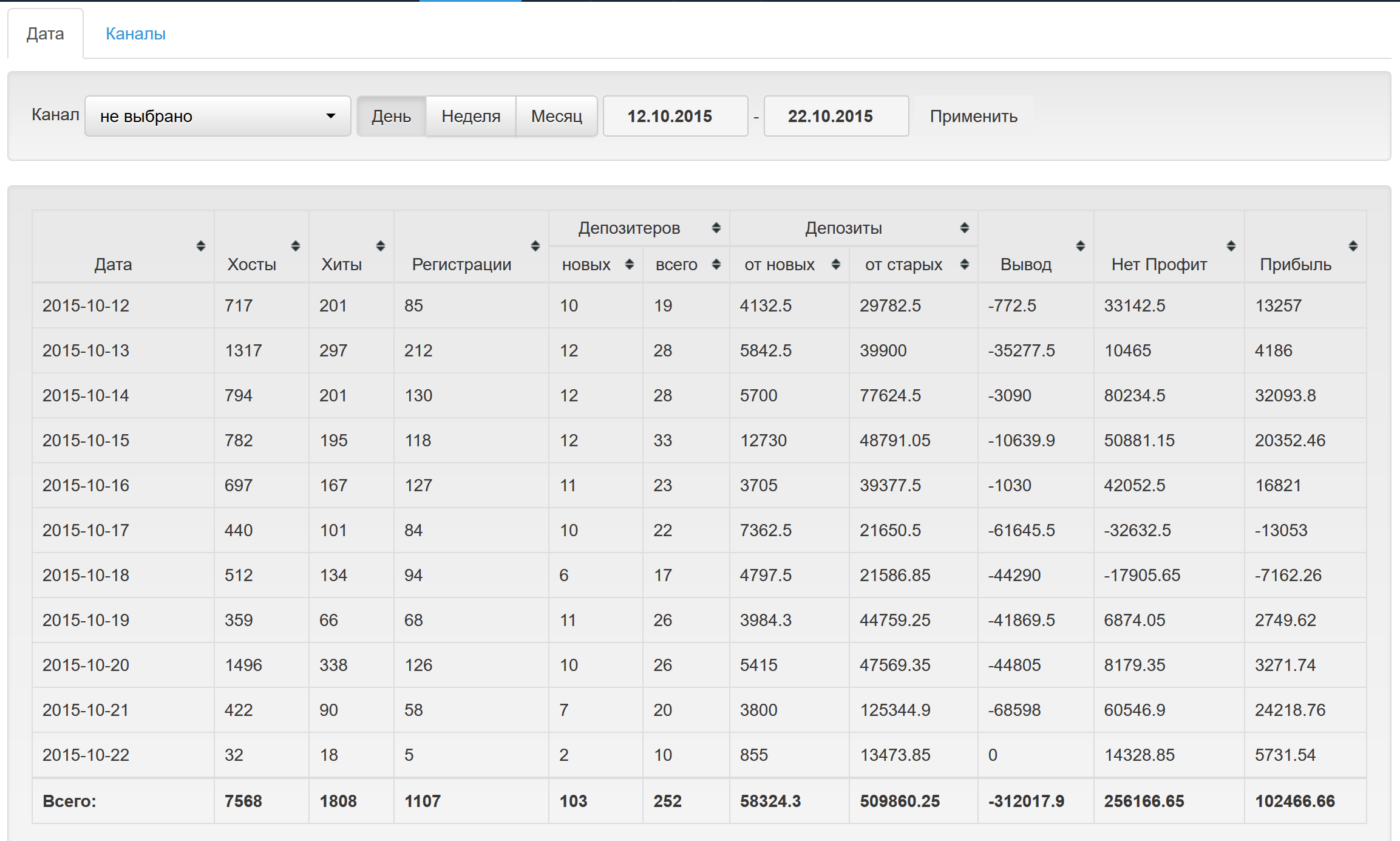The image size is (1400, 841).
Task: Sort by от новых deposits arrows
Action: 835,264
